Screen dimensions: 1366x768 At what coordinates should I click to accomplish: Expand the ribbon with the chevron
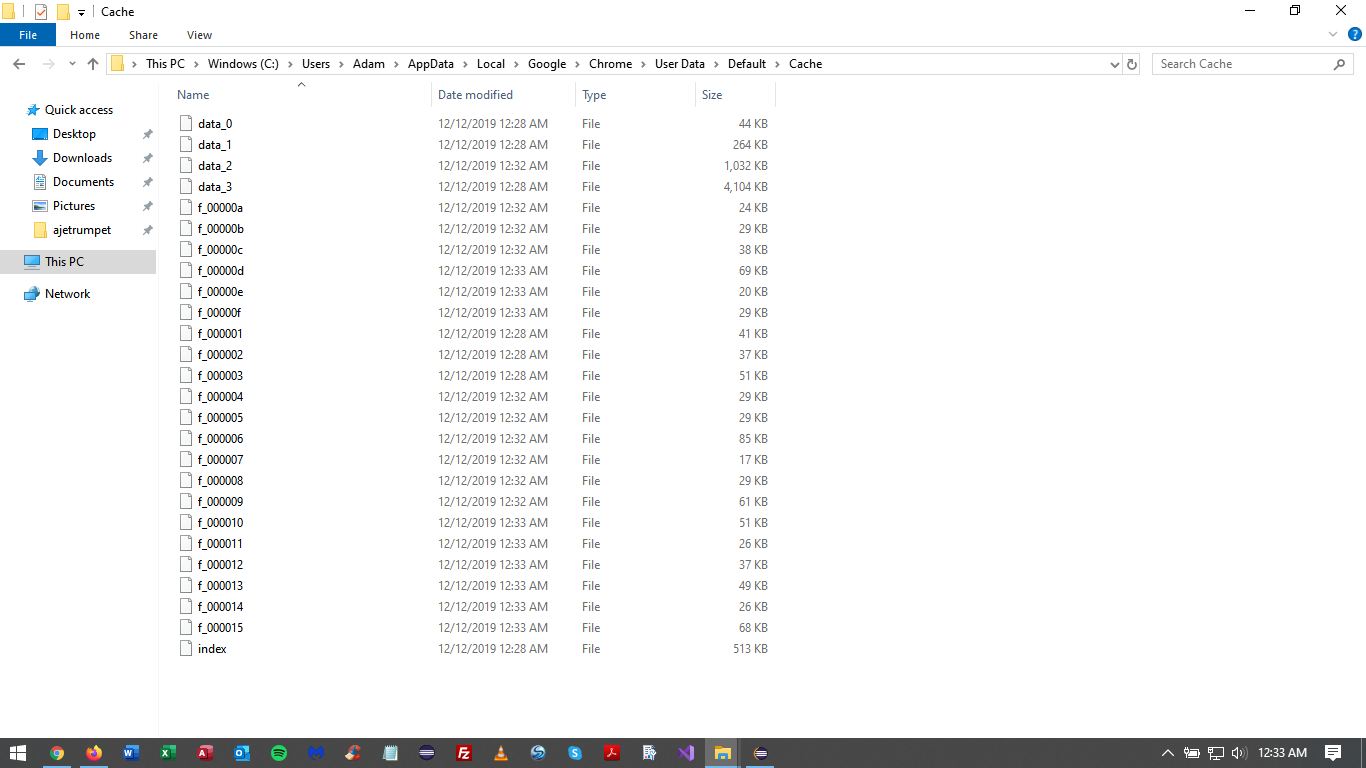[1332, 34]
